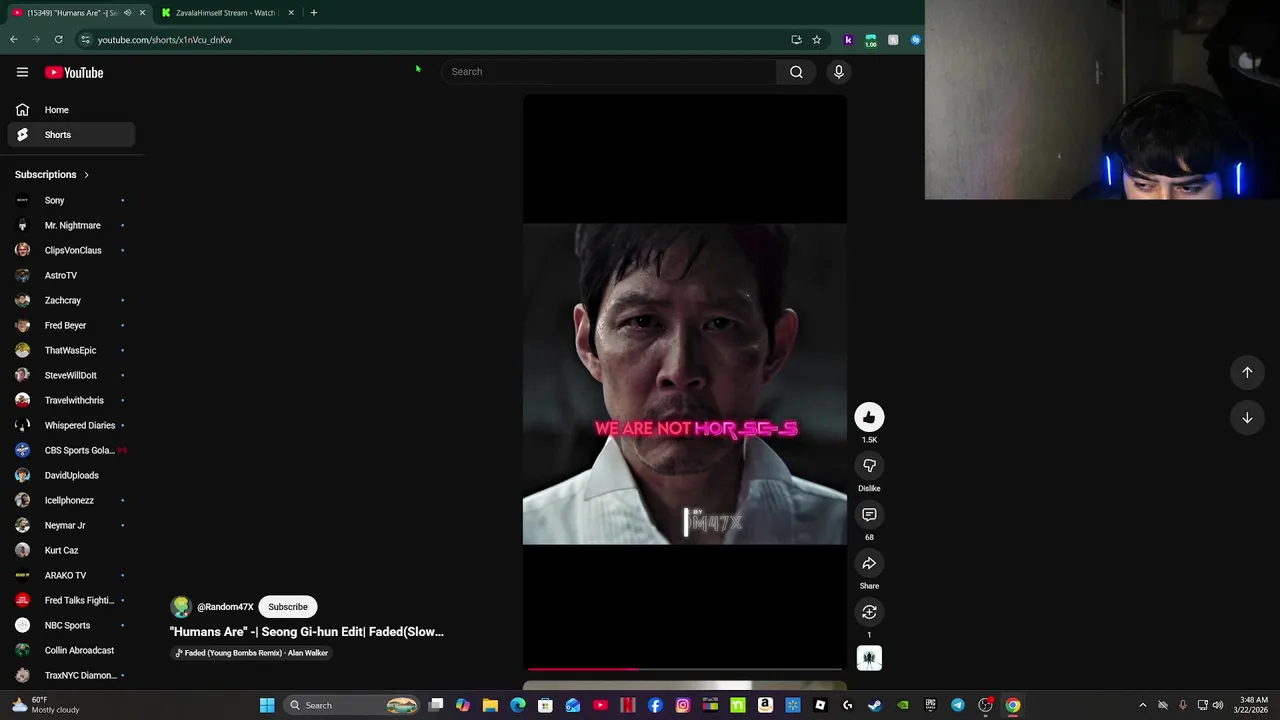Bookmark this page with star icon
This screenshot has width=1280, height=720.
pos(816,40)
